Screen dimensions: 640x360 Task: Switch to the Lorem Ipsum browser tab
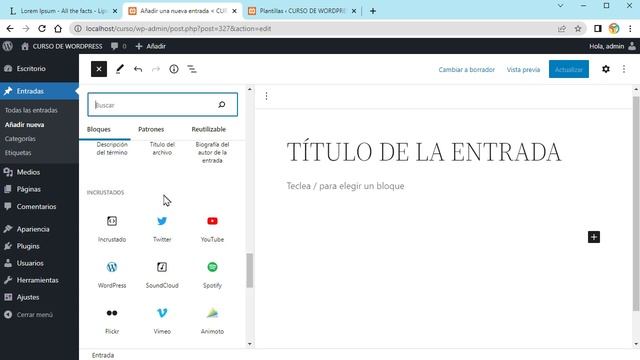point(63,11)
